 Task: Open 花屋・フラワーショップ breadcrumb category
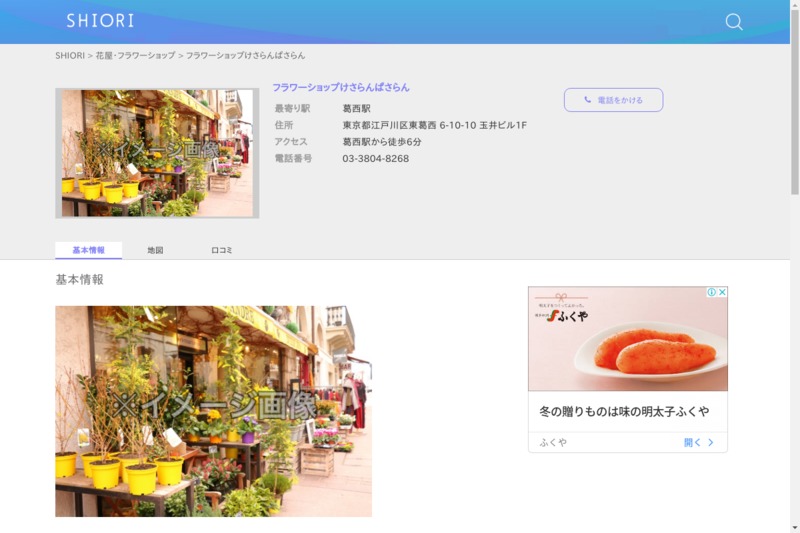click(135, 56)
